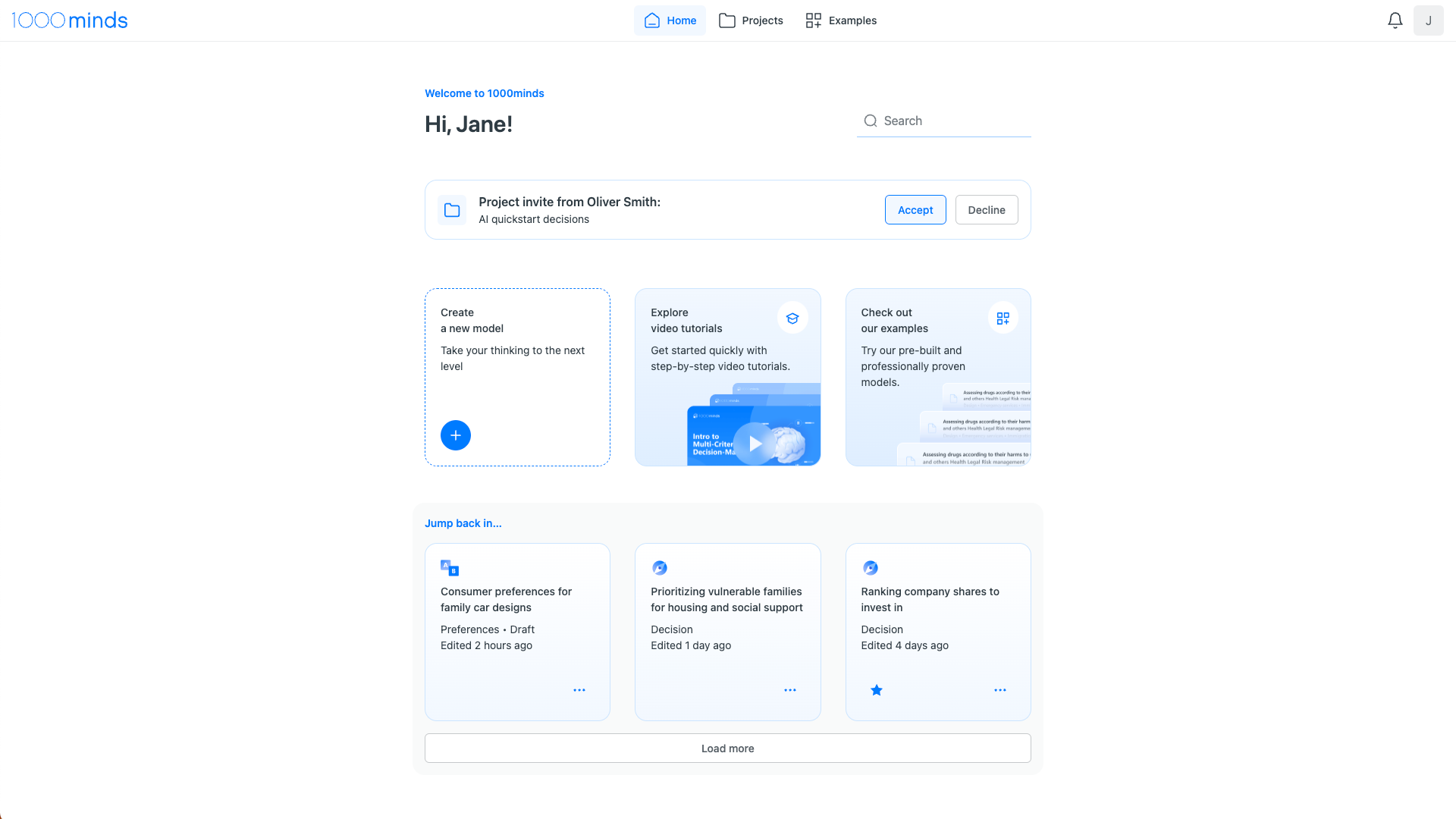1456x819 pixels.
Task: Select the Home navigation item
Action: pyautogui.click(x=670, y=20)
